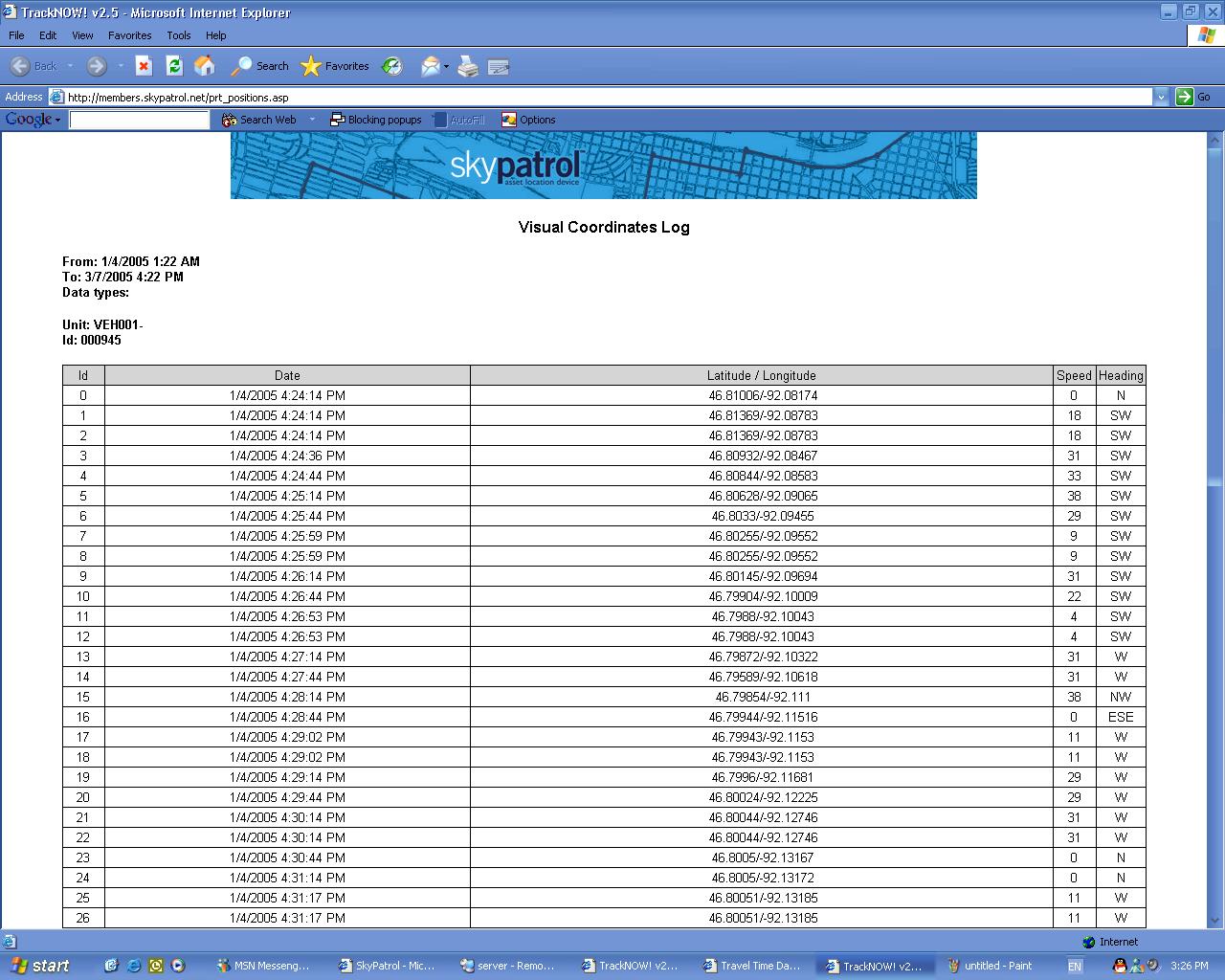This screenshot has width=1225, height=980.
Task: Click in the Google search input box
Action: [139, 119]
